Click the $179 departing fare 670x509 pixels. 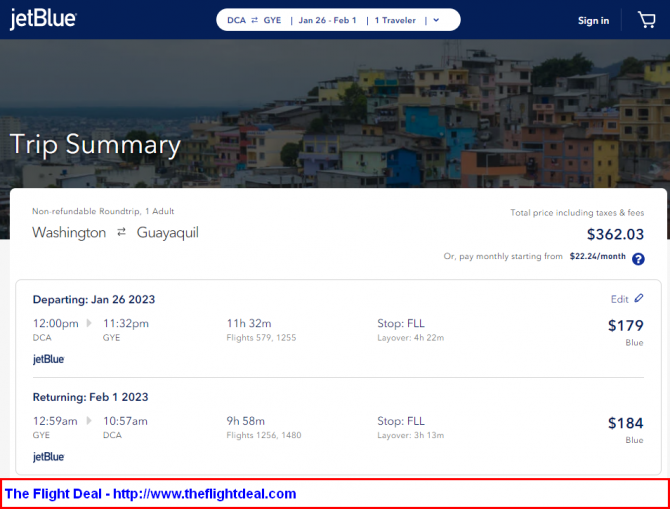626,326
